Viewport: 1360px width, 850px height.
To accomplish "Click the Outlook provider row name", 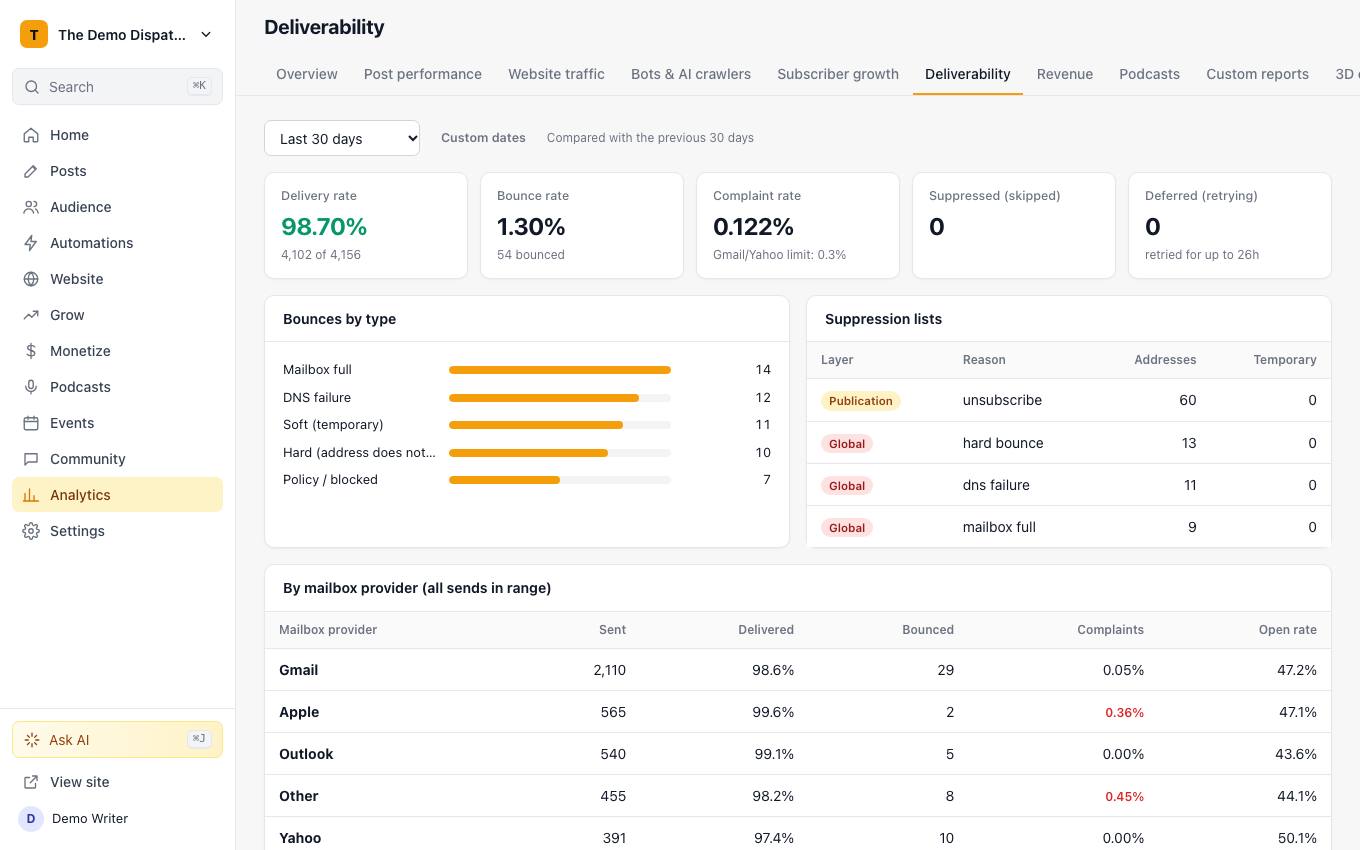I will 306,754.
